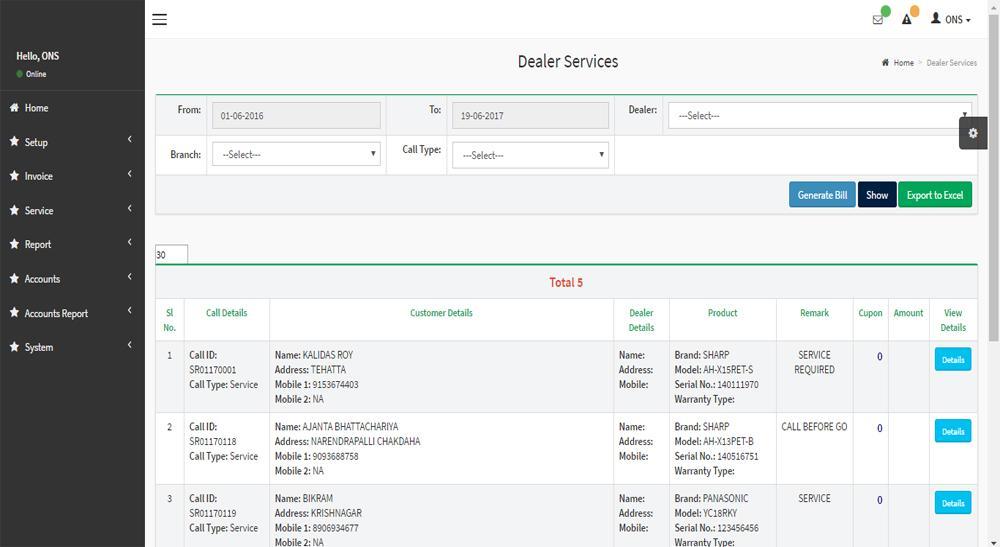Click call ID SR01170001
The width and height of the screenshot is (1000, 547).
[x=212, y=370]
